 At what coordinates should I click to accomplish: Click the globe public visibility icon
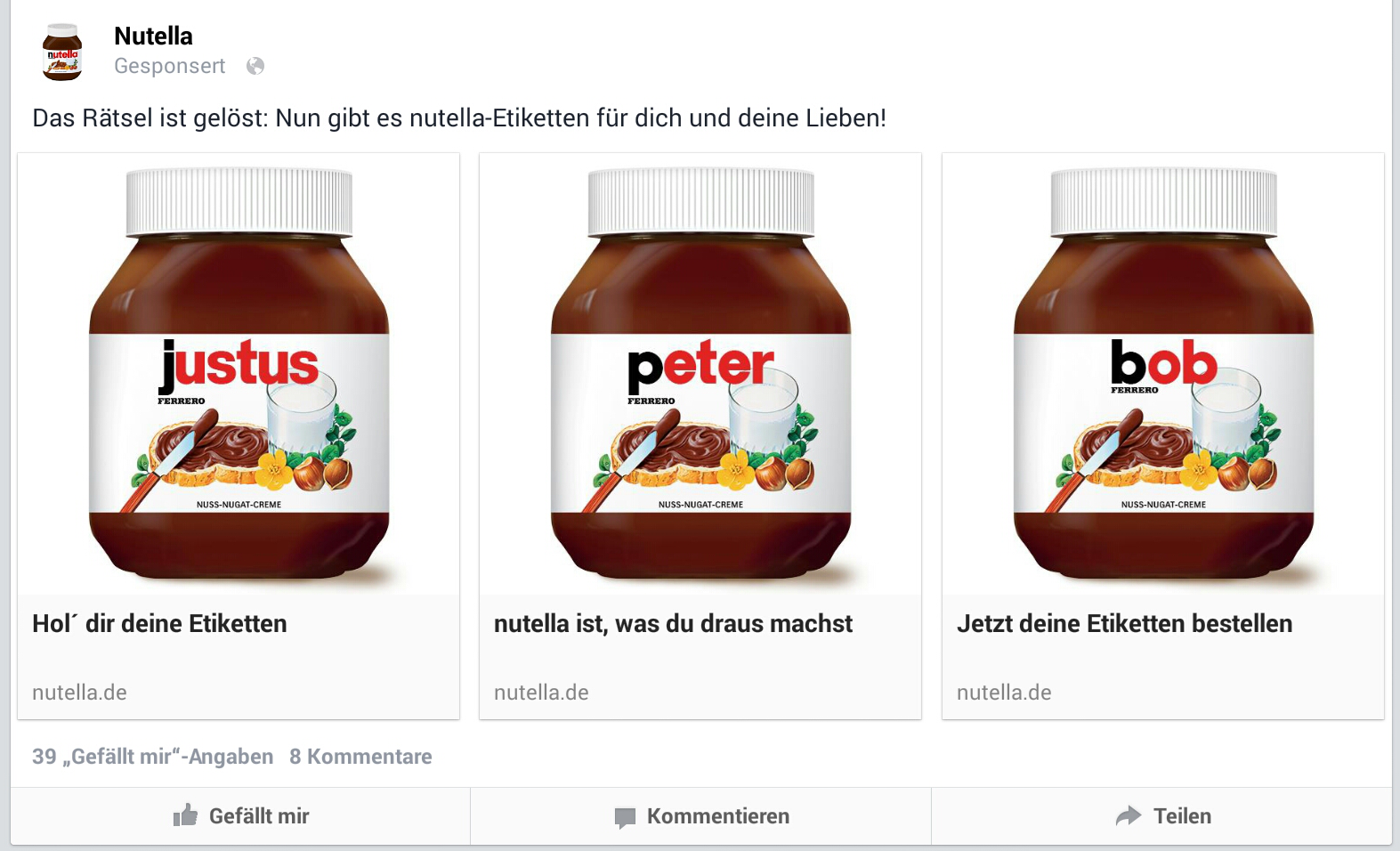pos(255,66)
